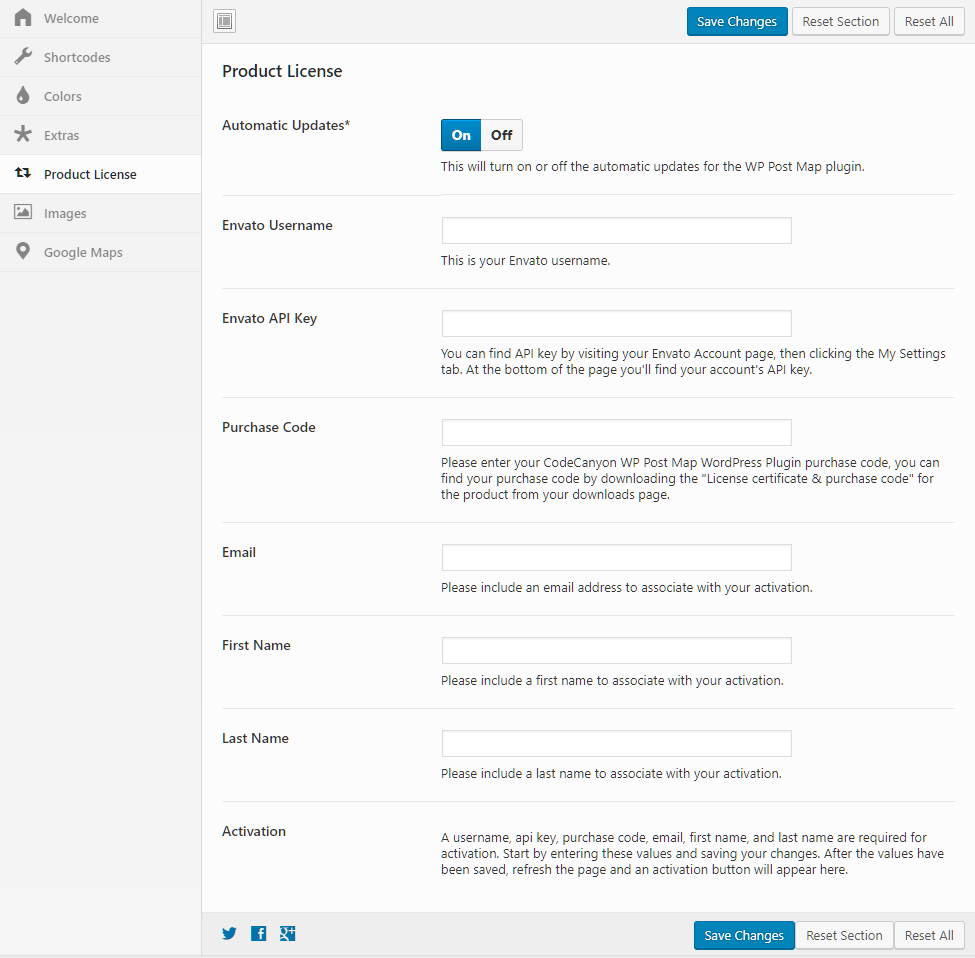The image size is (975, 958).
Task: Focus the First Name field
Action: (x=616, y=650)
